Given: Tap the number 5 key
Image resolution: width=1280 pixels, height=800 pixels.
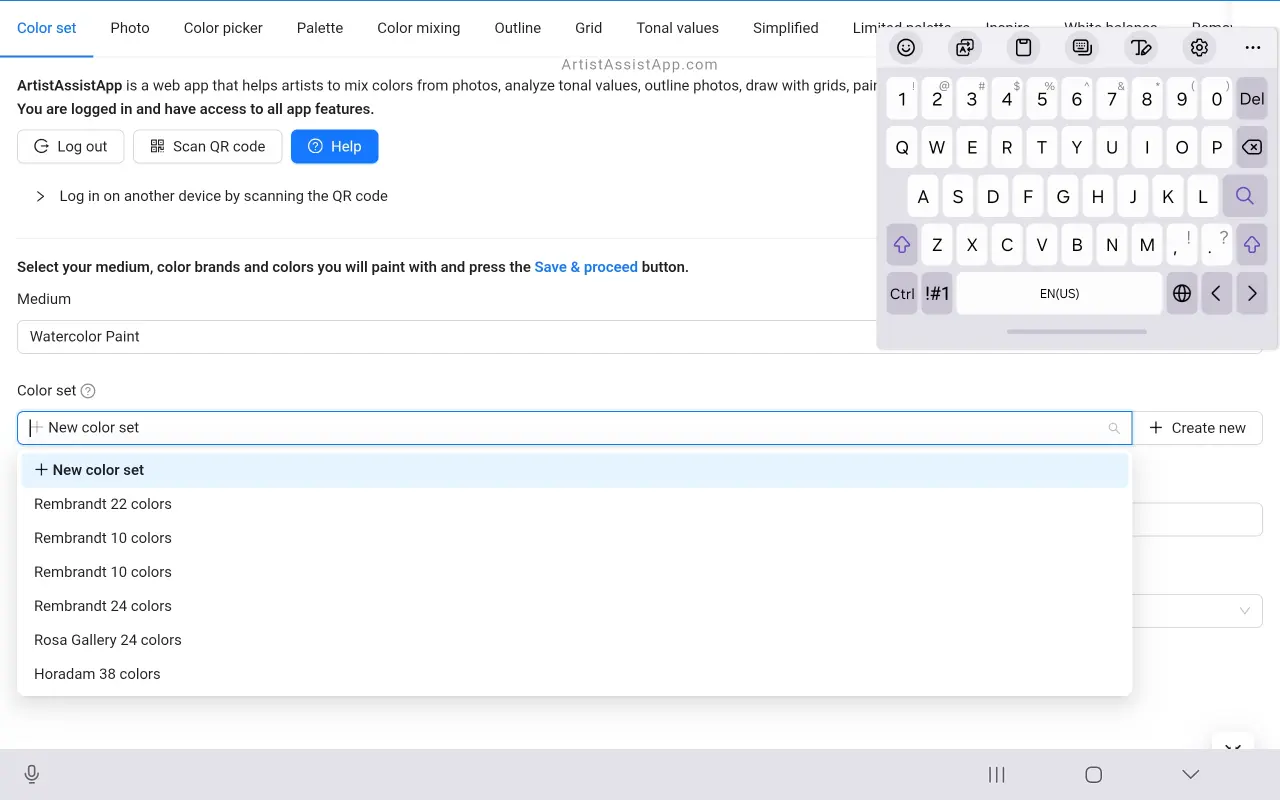Looking at the screenshot, I should [x=1042, y=99].
